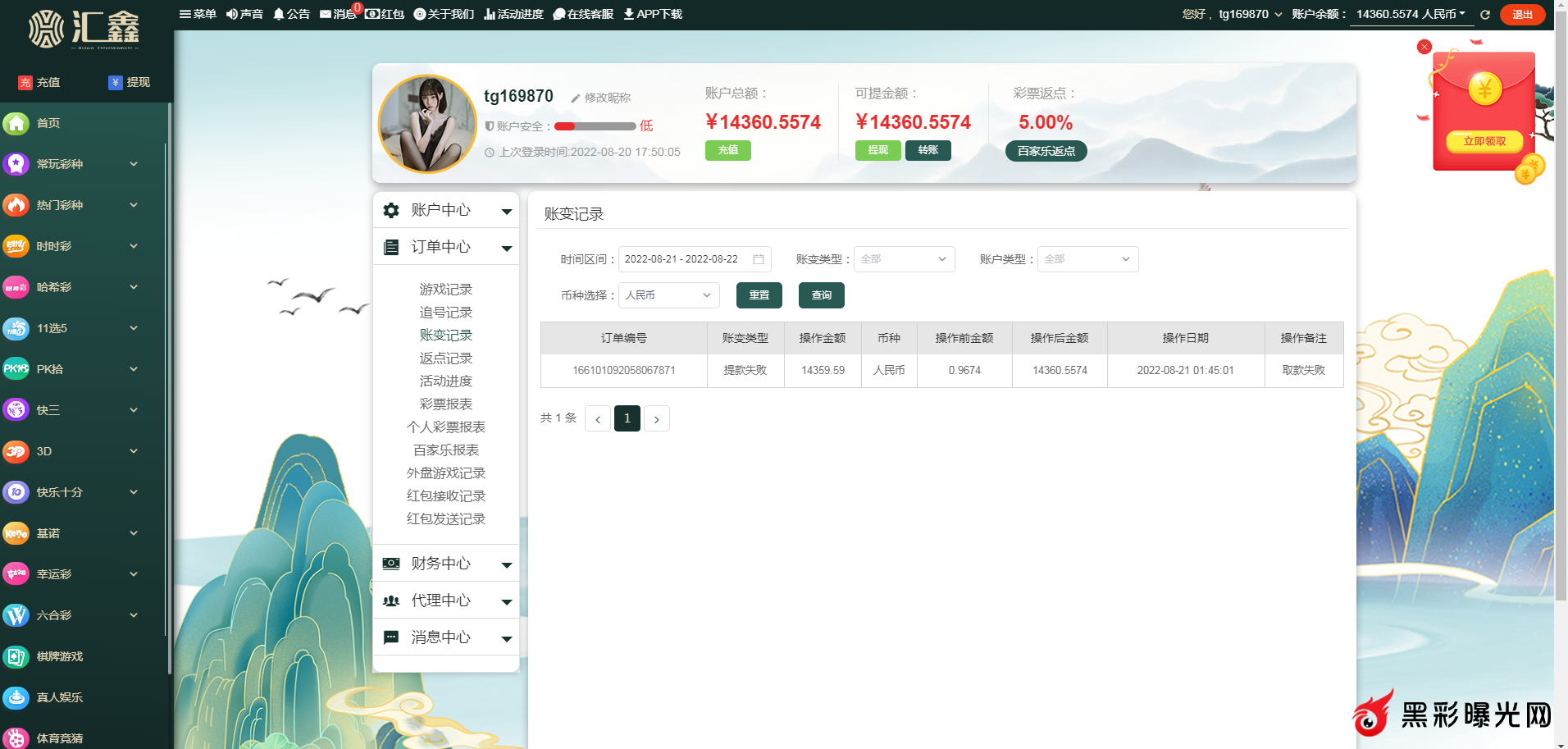
Task: Open the 账变类型 dropdown
Action: pos(904,259)
